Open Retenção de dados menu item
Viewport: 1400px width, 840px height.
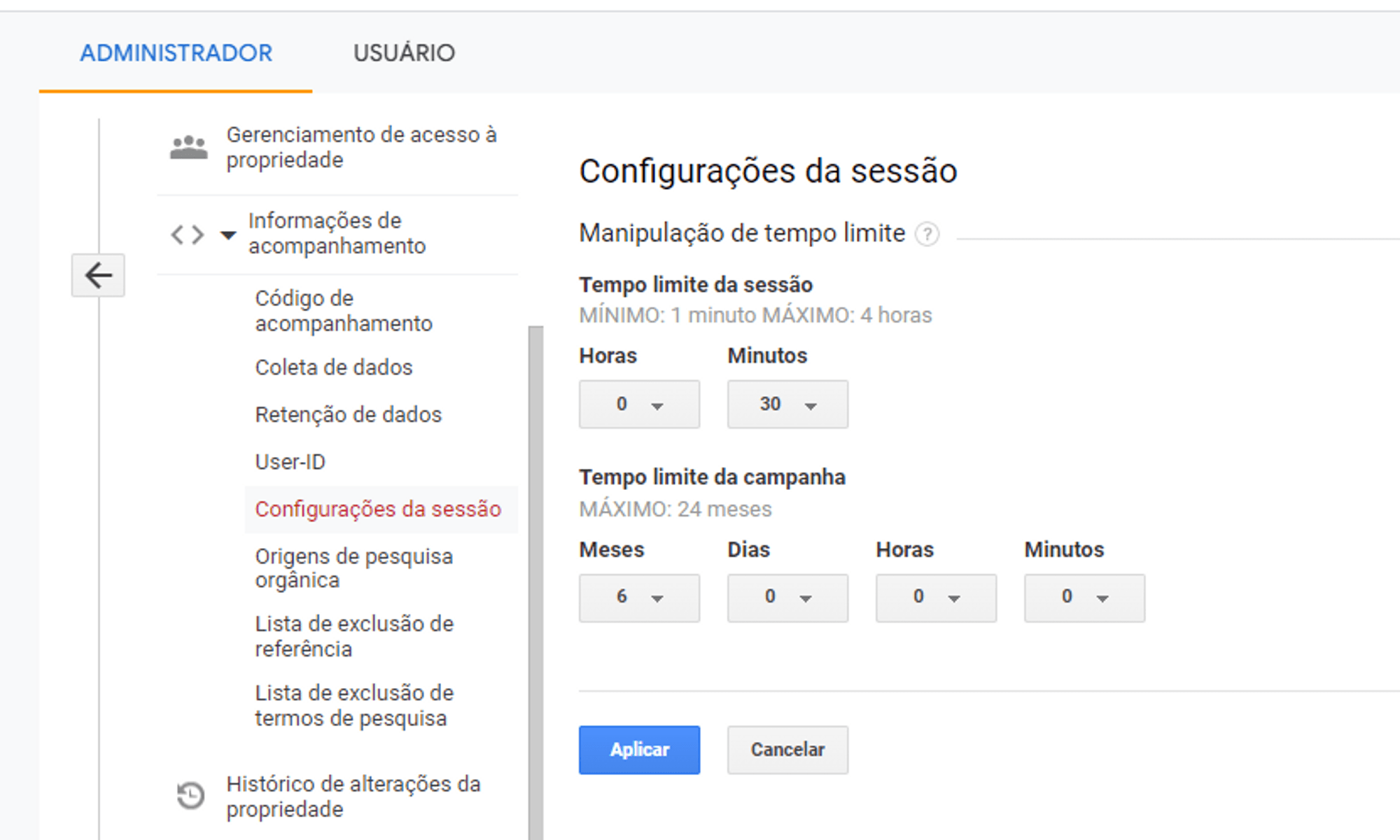(x=348, y=414)
